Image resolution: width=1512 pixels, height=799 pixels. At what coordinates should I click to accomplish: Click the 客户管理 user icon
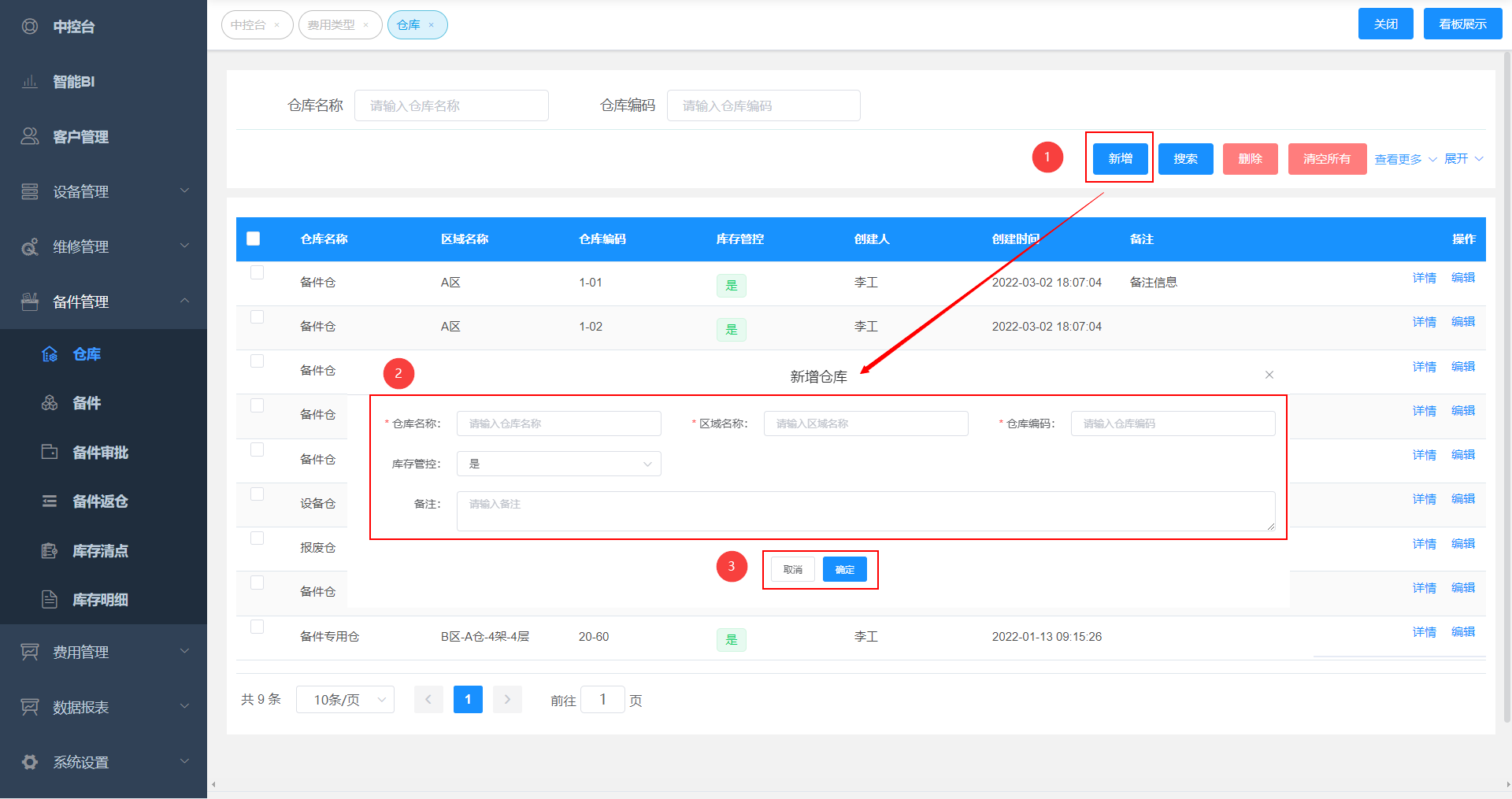tap(30, 136)
